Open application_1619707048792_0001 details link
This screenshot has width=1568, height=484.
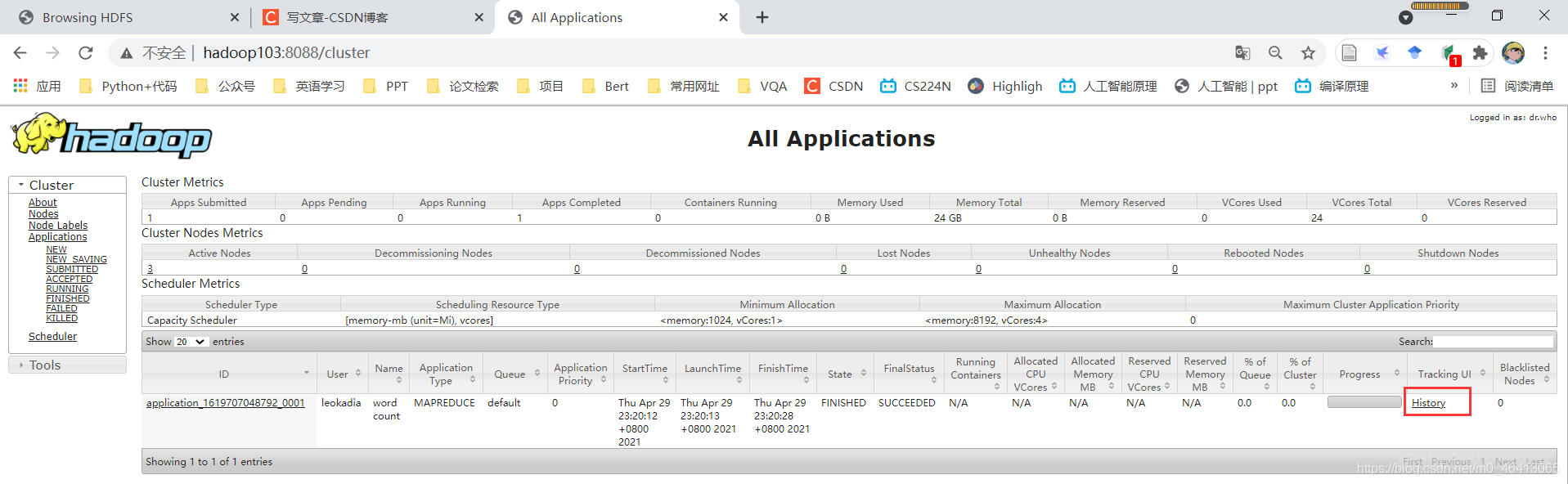[226, 403]
